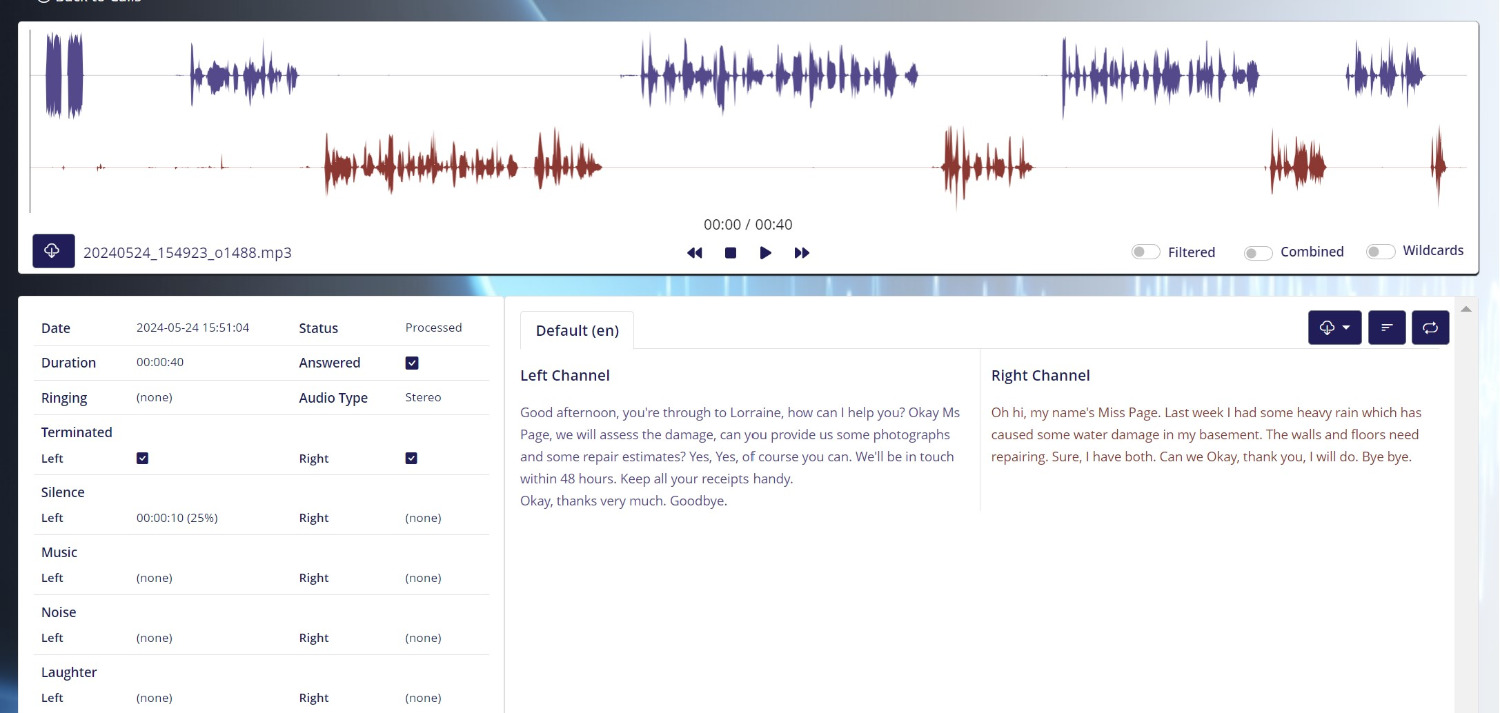The image size is (1500, 713).
Task: Toggle the Terminated Right checkbox
Action: click(x=412, y=458)
